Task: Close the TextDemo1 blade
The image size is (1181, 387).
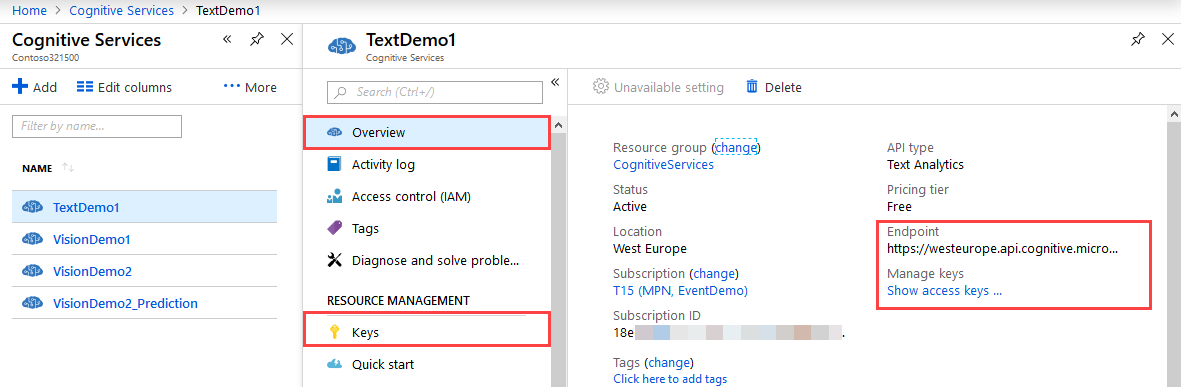Action: pyautogui.click(x=1168, y=40)
